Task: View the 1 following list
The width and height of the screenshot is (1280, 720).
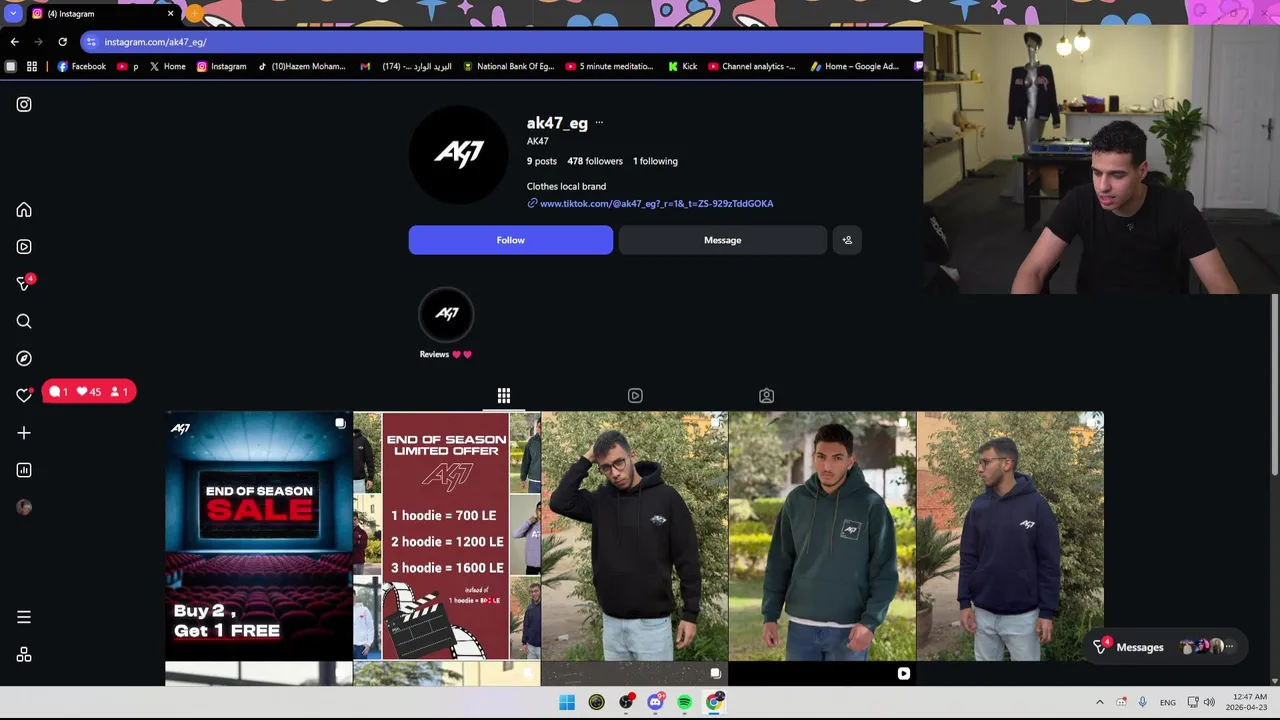Action: coord(655,161)
